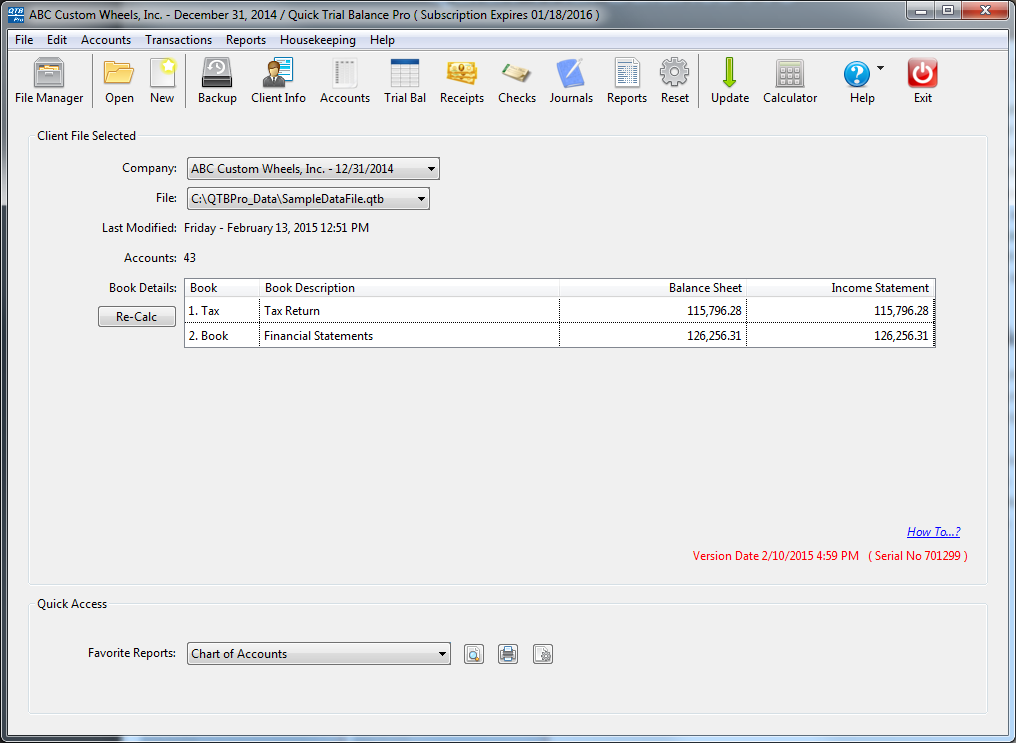1016x743 pixels.
Task: Preview the favorite report
Action: (474, 654)
